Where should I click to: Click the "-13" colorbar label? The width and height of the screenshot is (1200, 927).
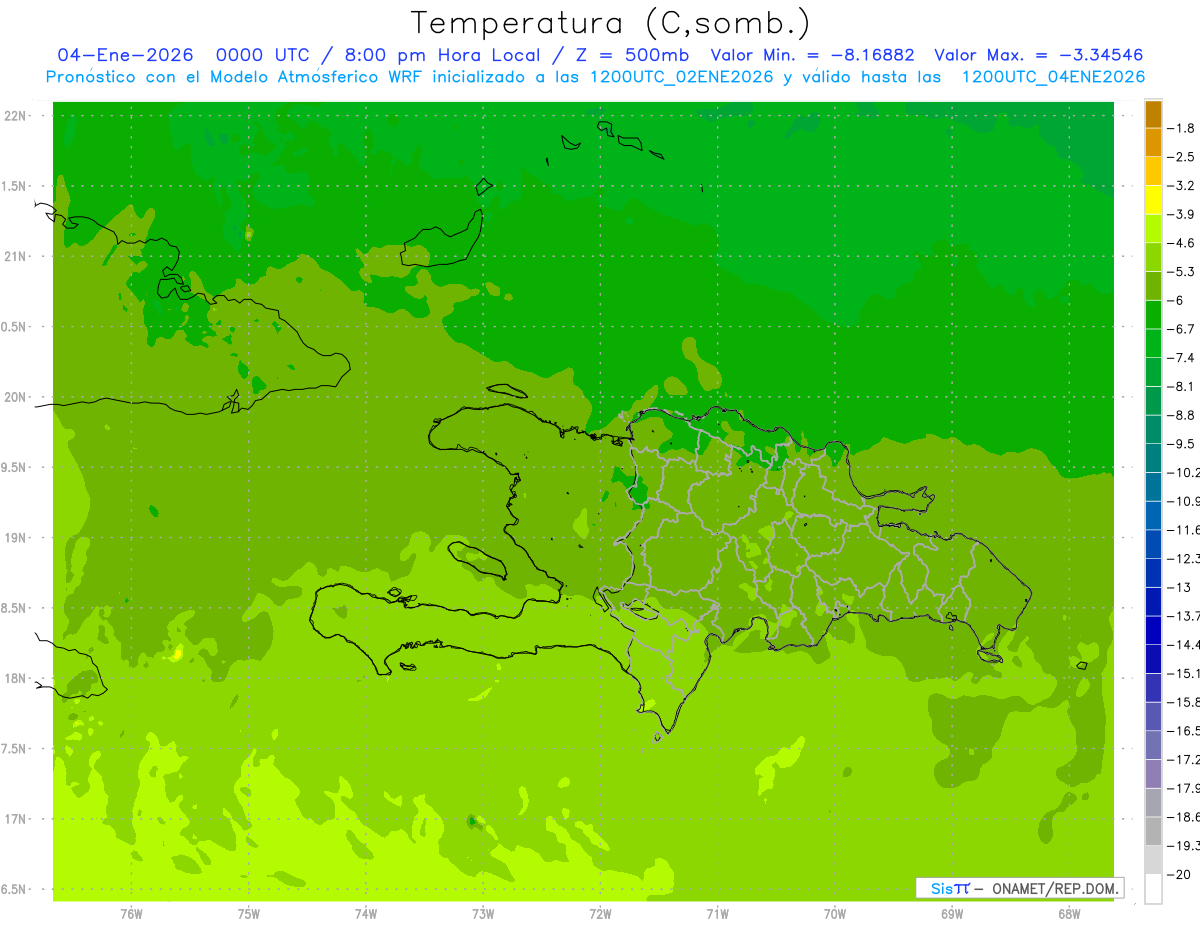click(1180, 587)
